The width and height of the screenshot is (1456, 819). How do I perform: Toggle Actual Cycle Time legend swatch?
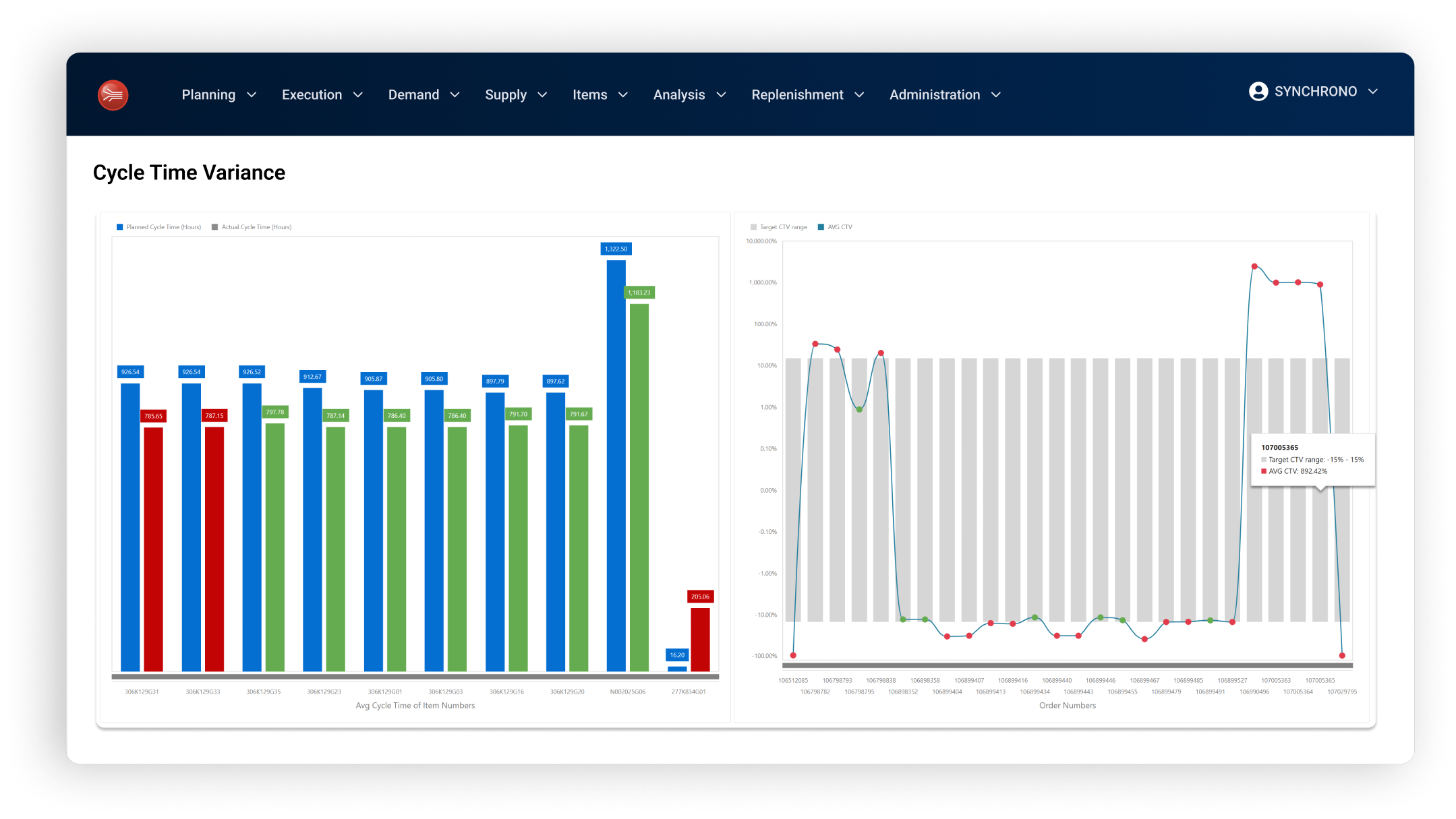tap(215, 227)
